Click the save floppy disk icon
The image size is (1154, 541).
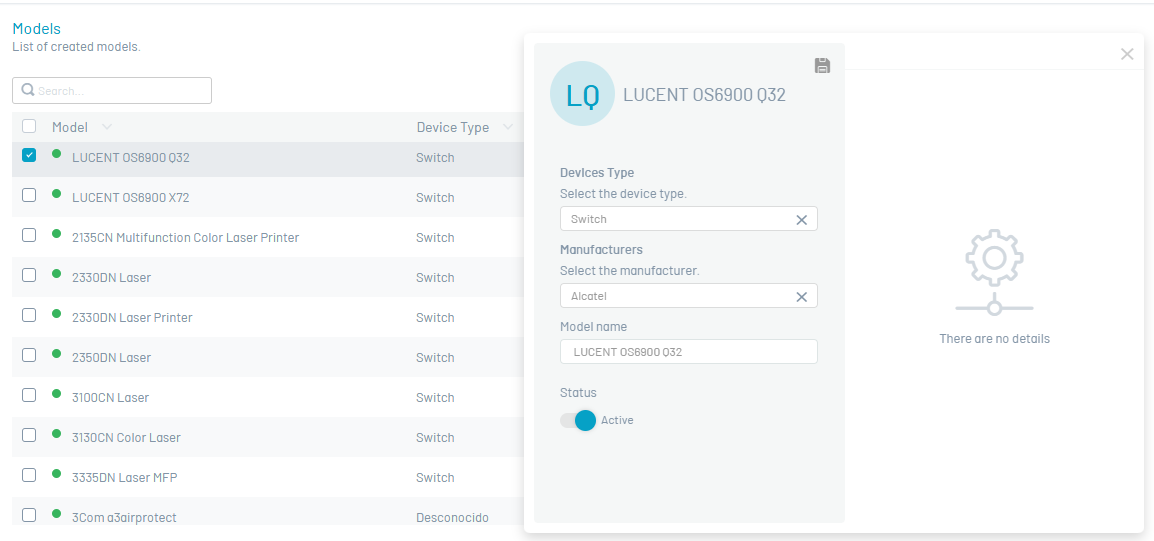pyautogui.click(x=822, y=66)
